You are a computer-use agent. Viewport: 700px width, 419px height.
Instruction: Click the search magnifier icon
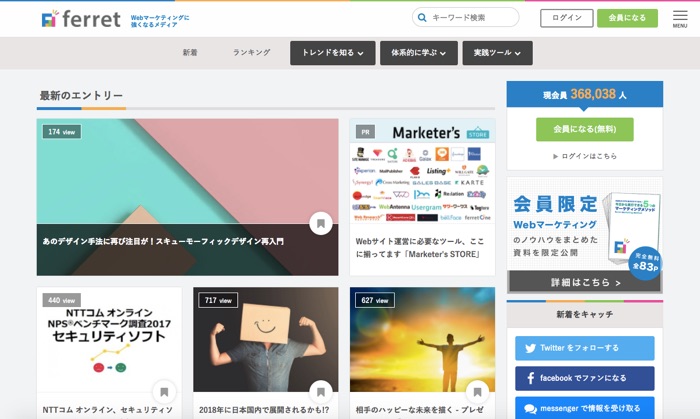(423, 18)
